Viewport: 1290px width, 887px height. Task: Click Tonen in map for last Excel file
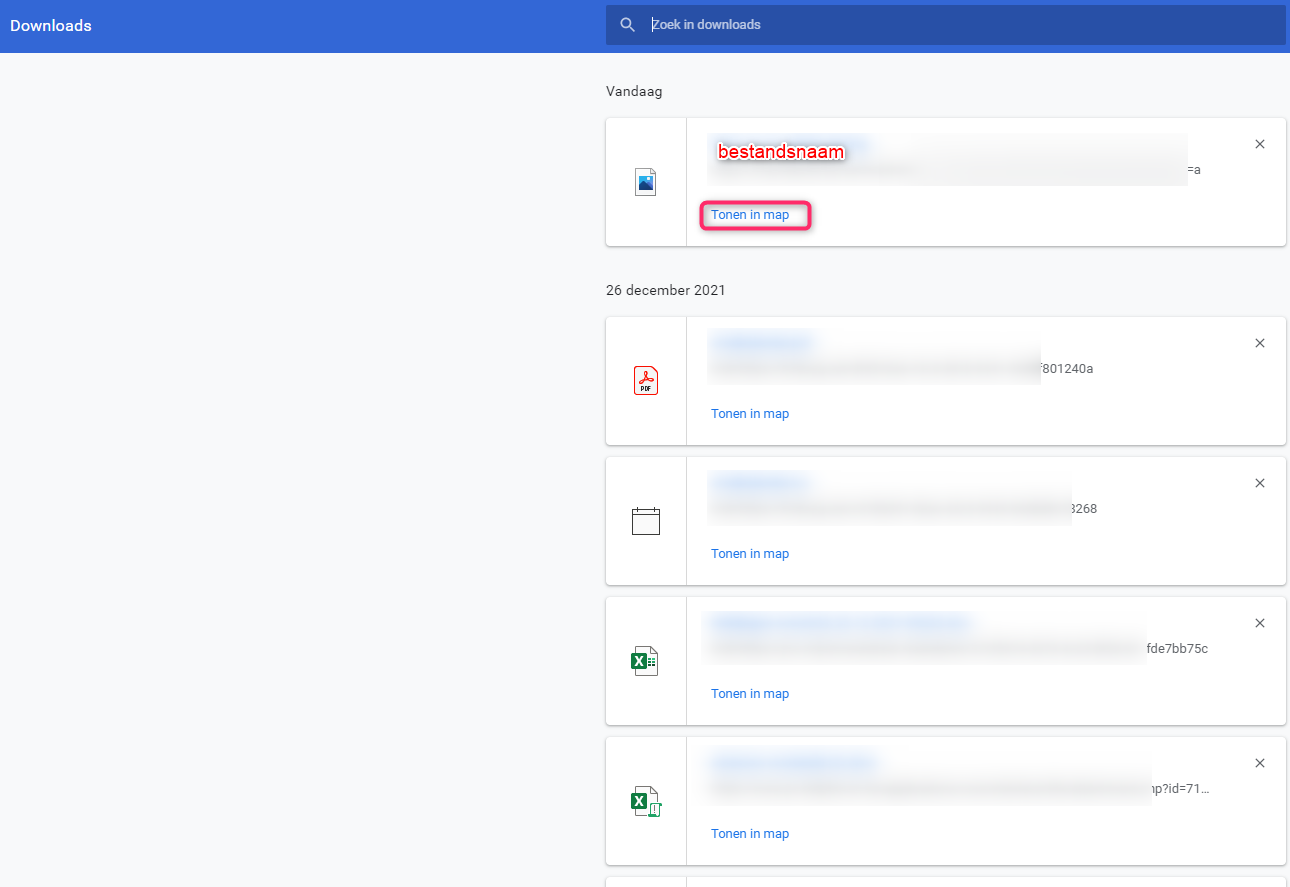pos(750,834)
